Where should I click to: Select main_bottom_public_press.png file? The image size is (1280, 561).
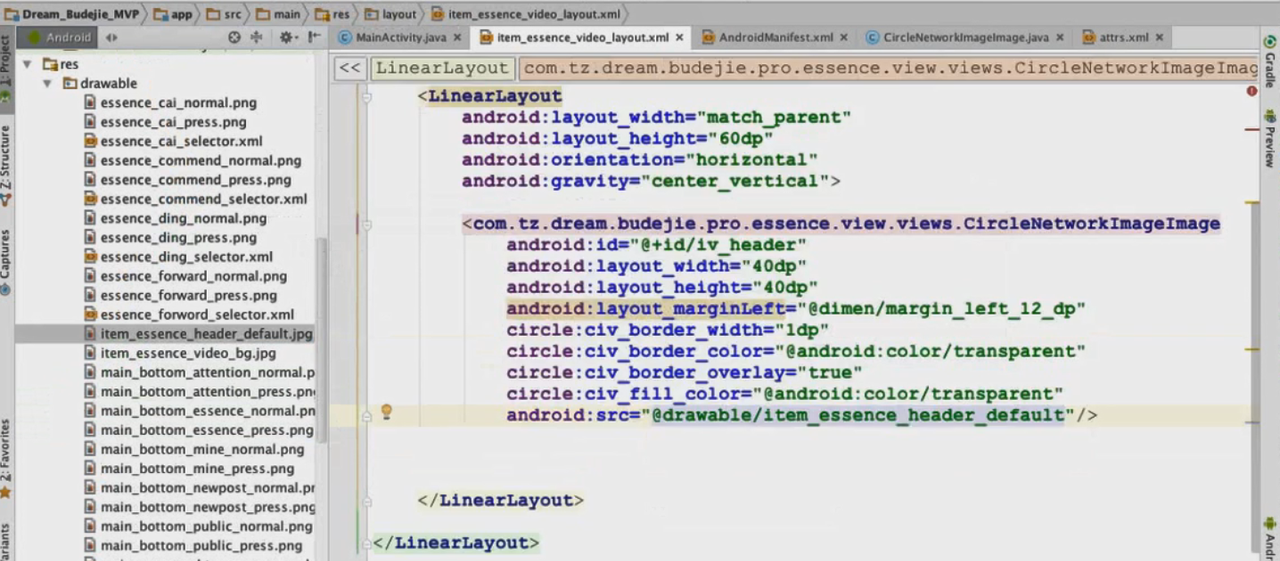click(x=193, y=546)
